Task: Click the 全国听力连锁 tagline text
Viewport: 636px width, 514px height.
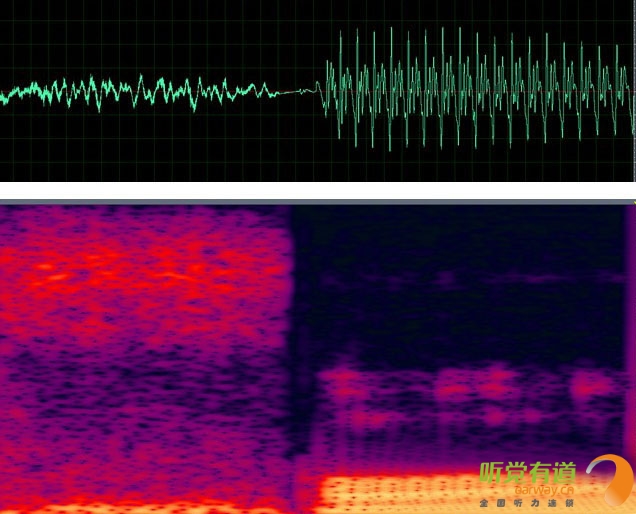Action: 527,502
